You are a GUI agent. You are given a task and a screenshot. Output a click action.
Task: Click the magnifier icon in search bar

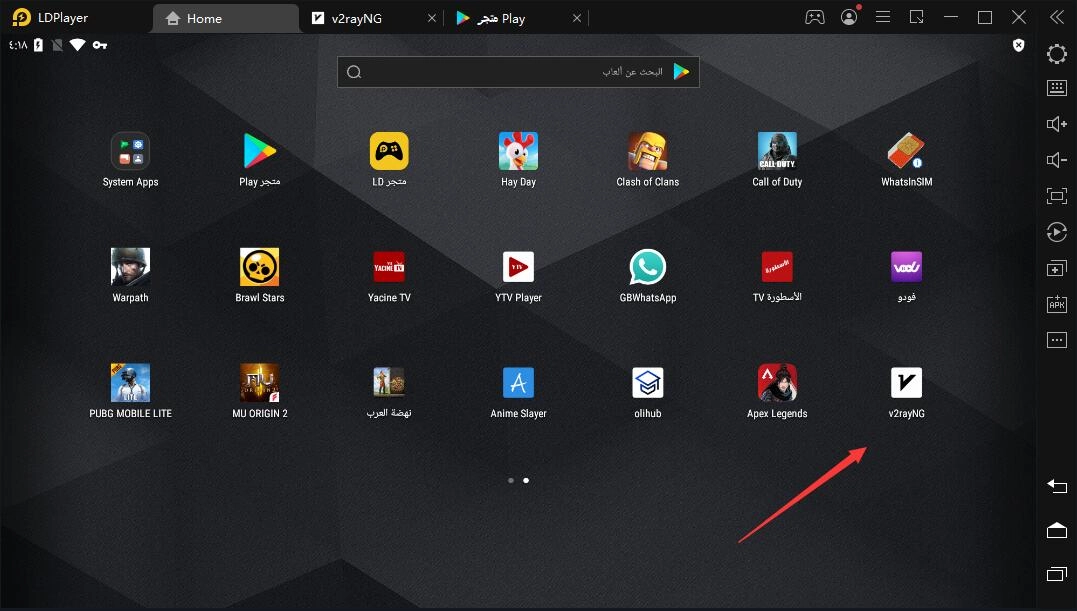click(354, 72)
